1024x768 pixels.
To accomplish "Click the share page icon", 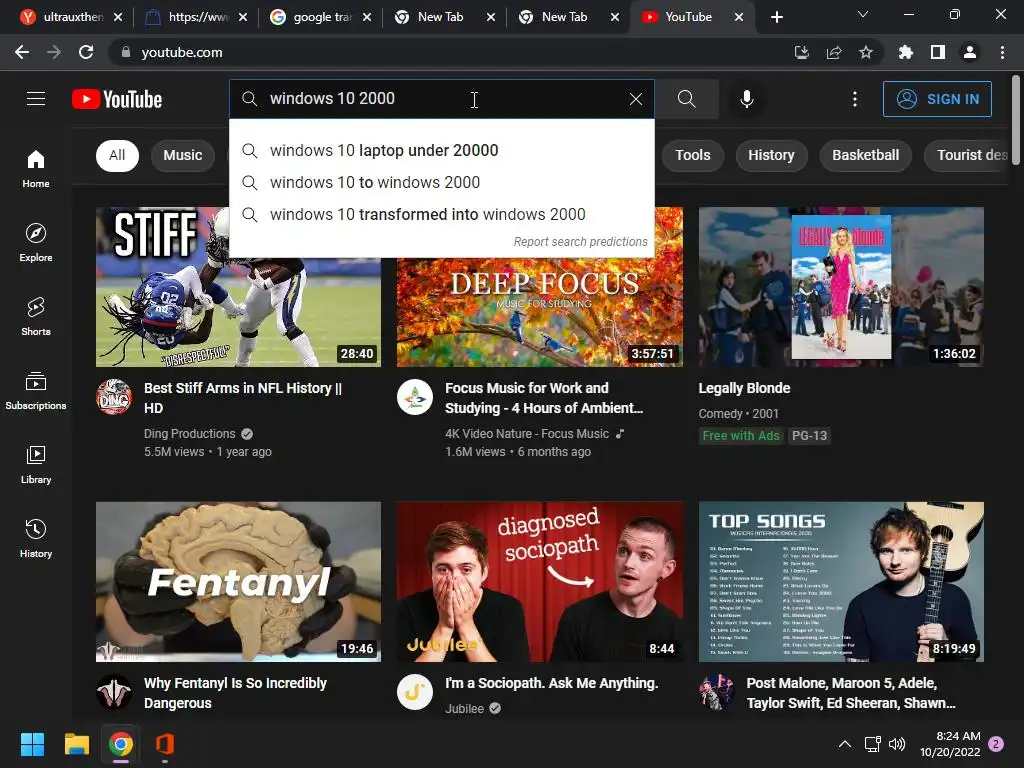I will (x=834, y=52).
